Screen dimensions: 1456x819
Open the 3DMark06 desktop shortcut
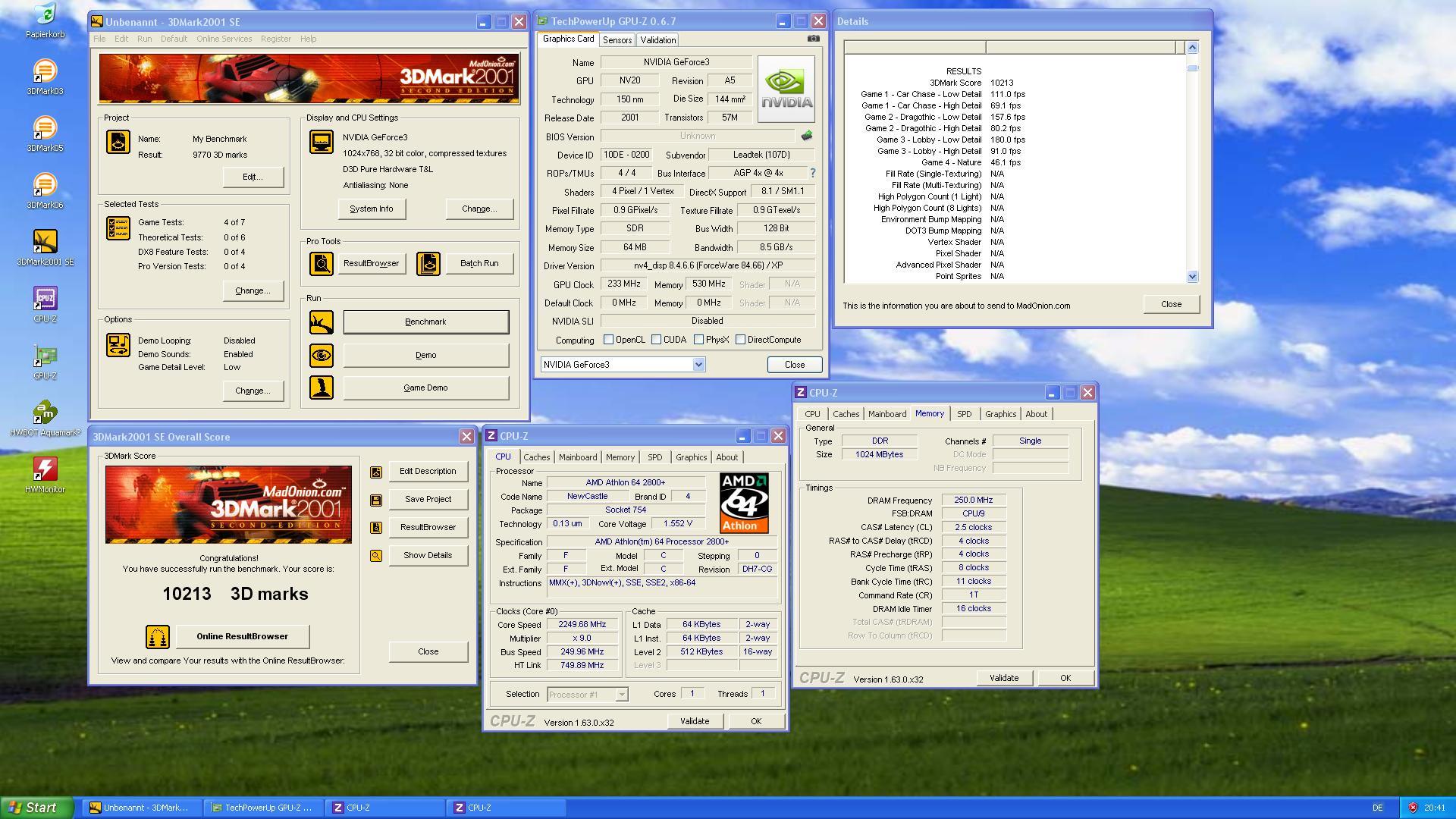click(45, 191)
